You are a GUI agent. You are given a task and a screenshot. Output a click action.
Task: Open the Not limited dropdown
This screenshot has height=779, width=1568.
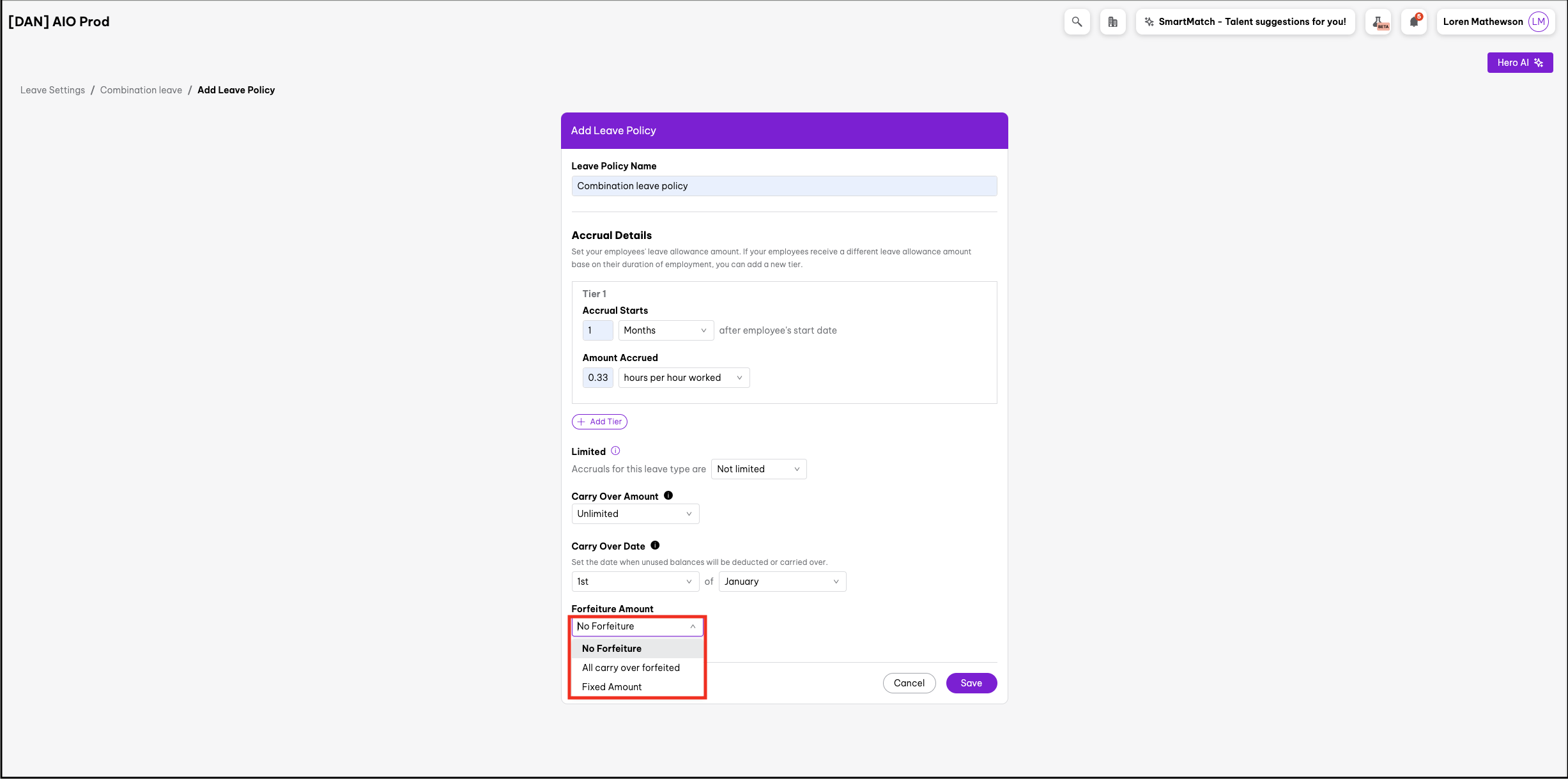758,469
